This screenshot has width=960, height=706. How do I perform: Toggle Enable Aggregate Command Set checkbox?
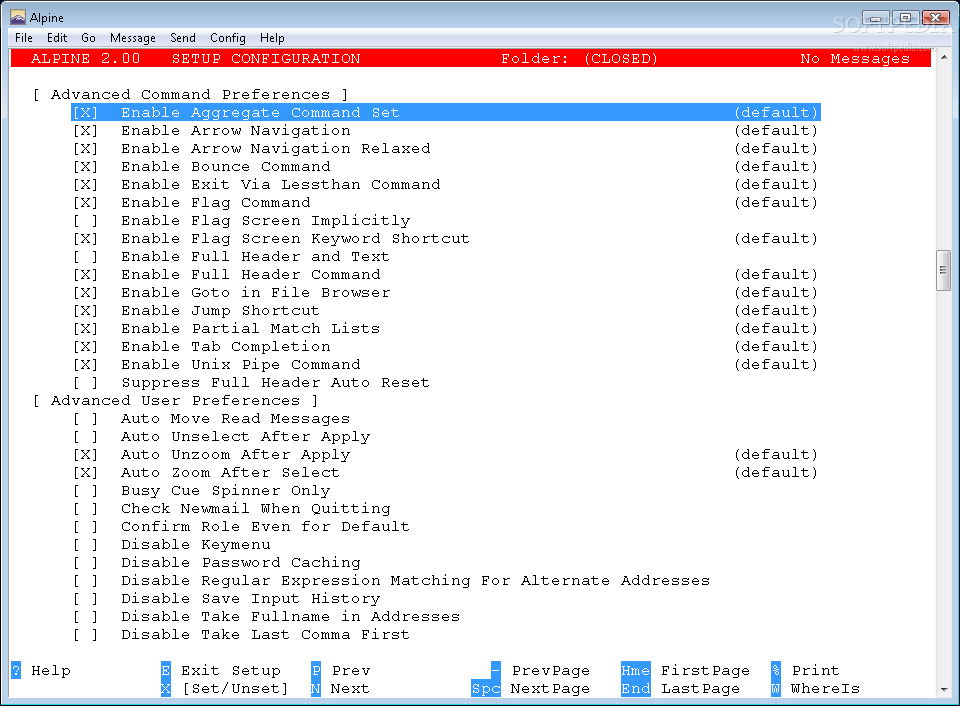pos(85,113)
